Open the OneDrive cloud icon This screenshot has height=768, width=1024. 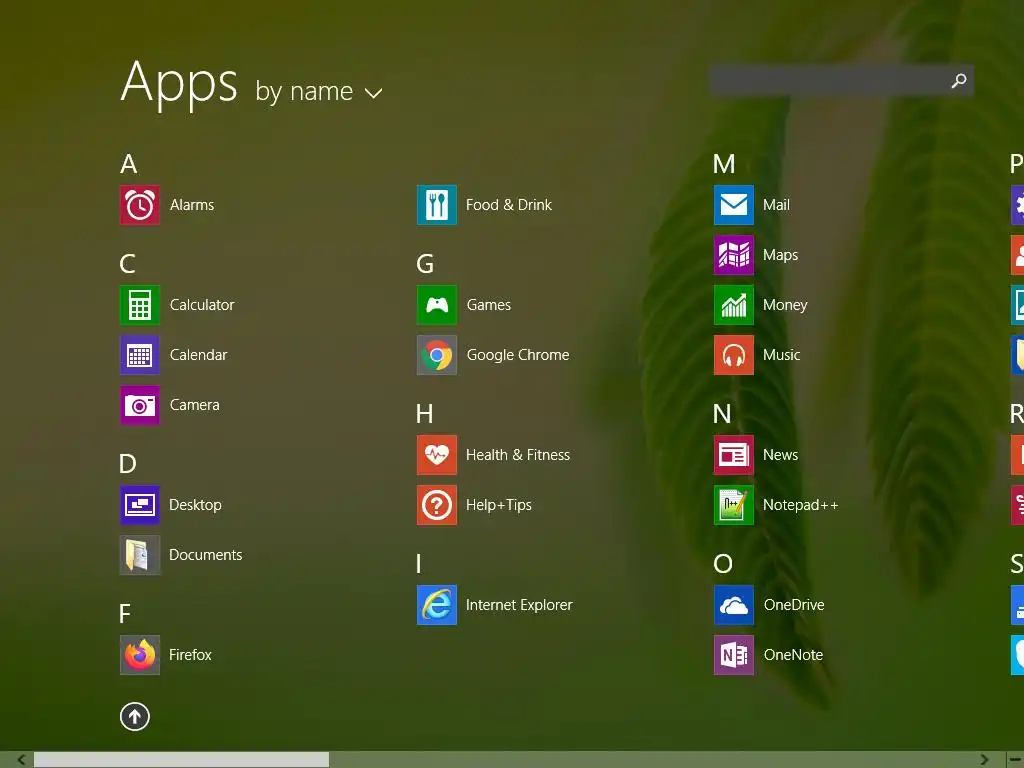tap(734, 605)
